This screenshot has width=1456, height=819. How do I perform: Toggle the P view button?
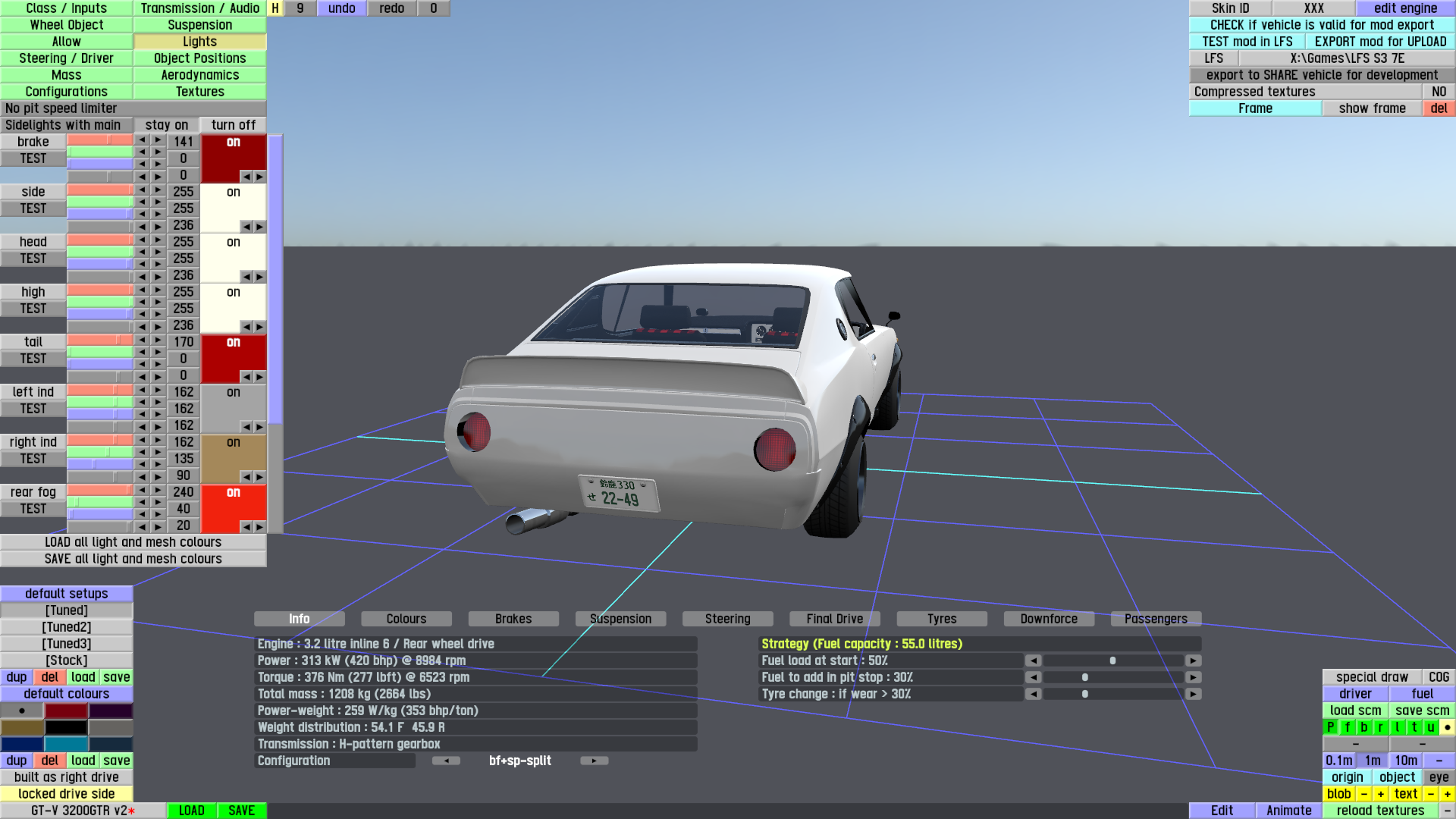point(1331,727)
